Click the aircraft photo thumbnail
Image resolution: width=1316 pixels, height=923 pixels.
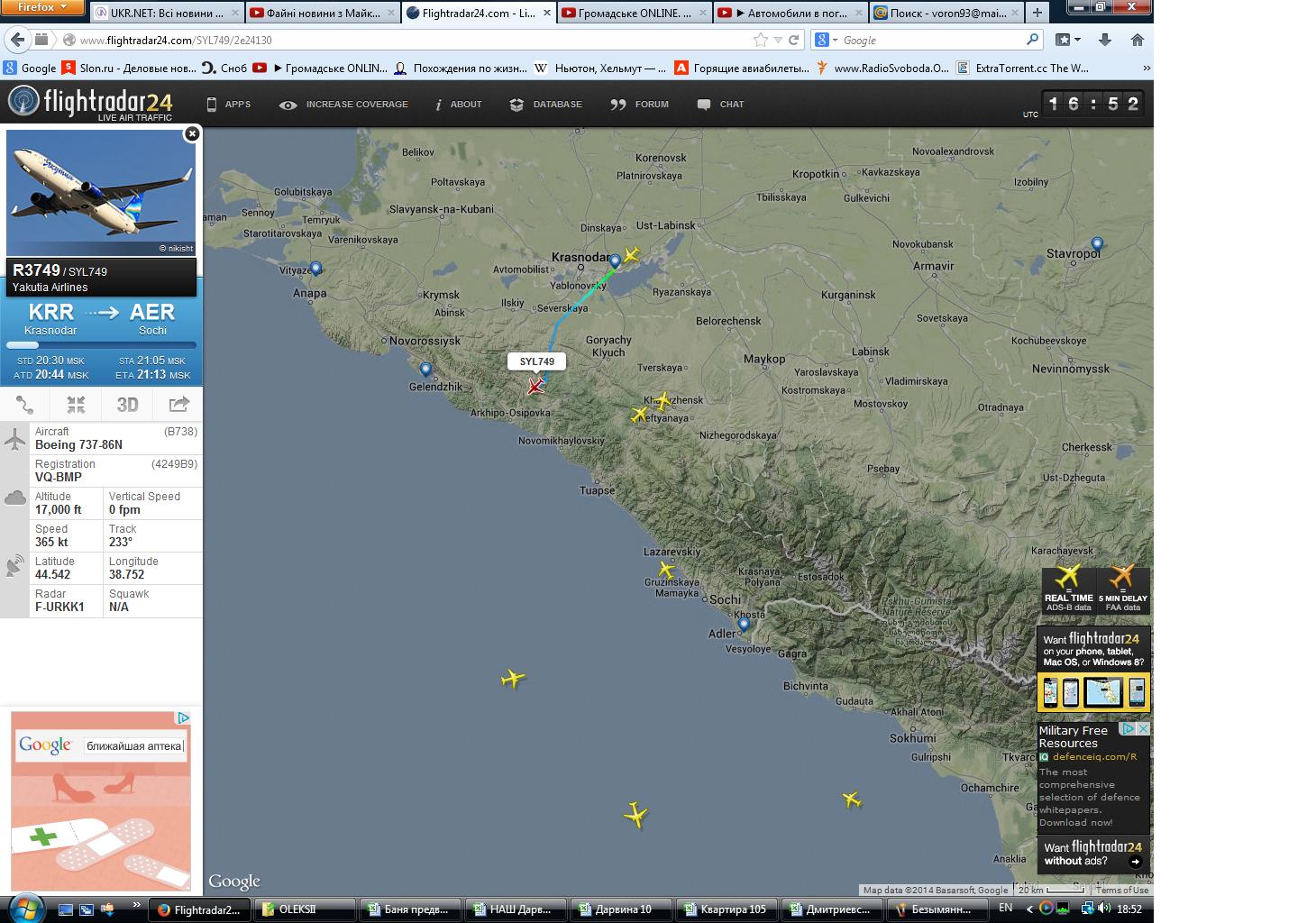click(x=101, y=194)
